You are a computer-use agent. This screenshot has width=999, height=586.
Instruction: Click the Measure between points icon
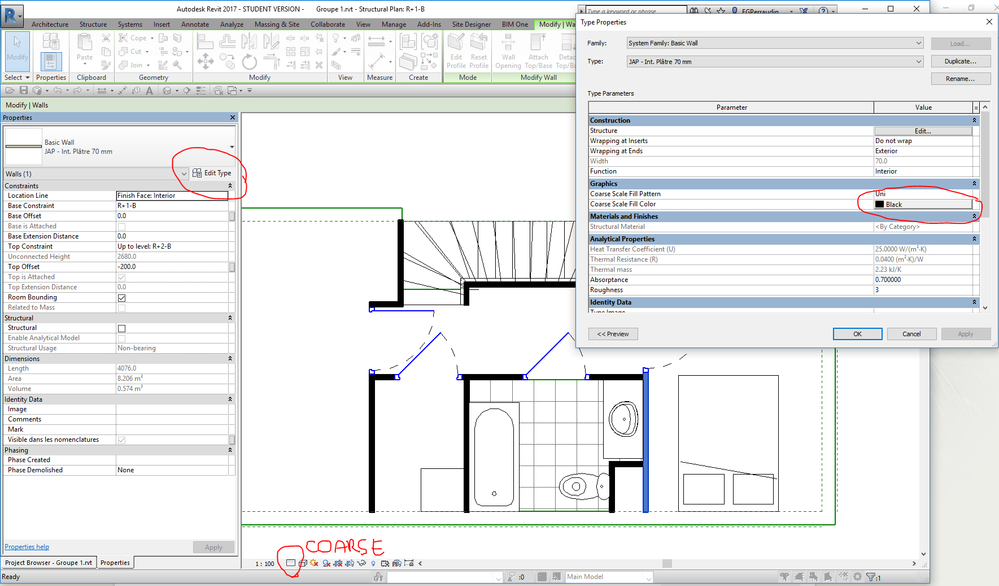coord(377,41)
